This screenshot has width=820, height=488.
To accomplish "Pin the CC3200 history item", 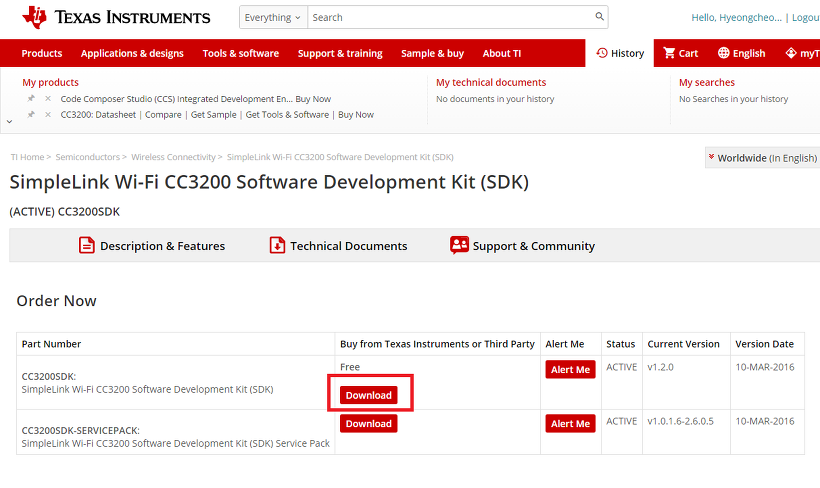I will [x=31, y=114].
